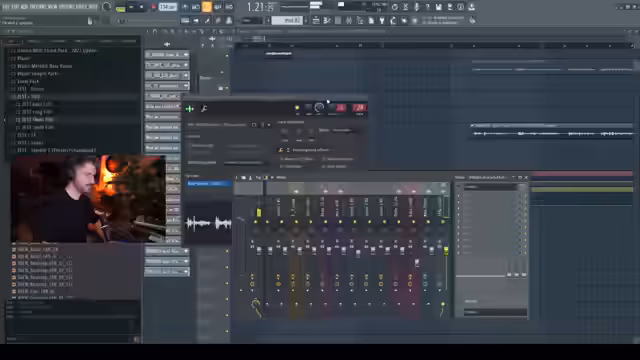
Task: Click the red mute button in the channel header
Action: tap(341, 108)
